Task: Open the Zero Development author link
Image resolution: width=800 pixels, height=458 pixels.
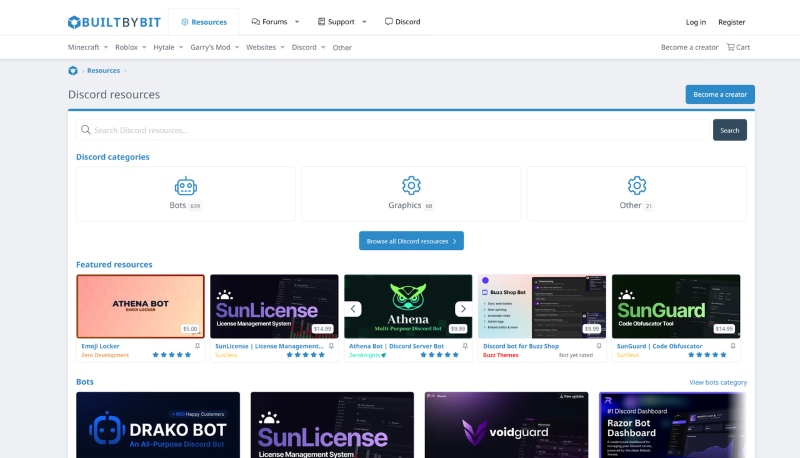Action: [x=105, y=355]
